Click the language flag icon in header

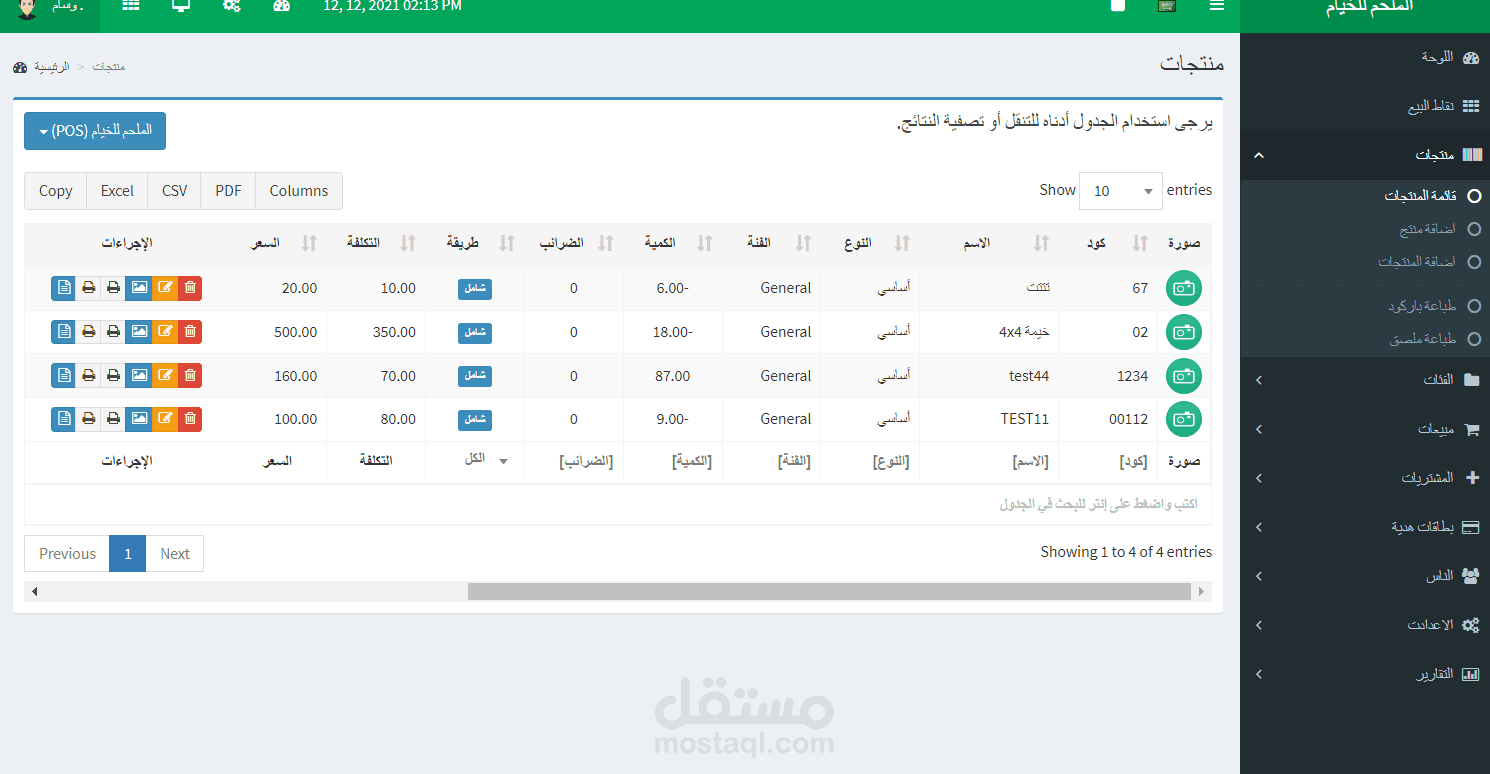coord(1166,6)
